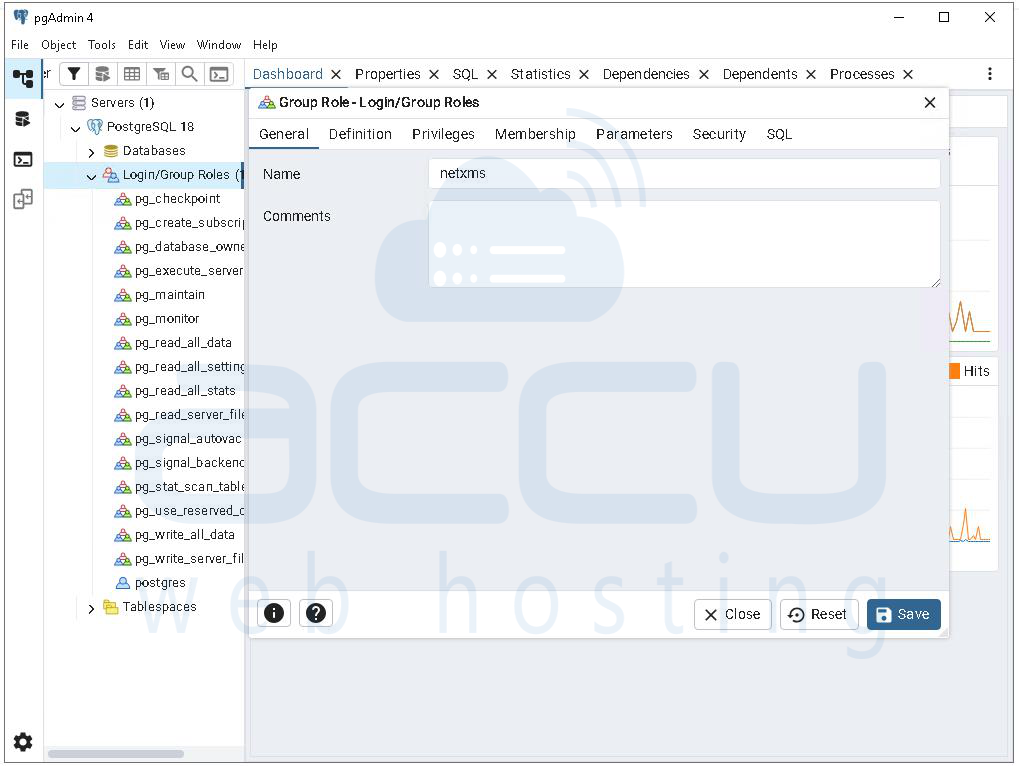Open the PSQL Workspace sidebar icon
This screenshot has height=766, width=1019.
pos(23,159)
